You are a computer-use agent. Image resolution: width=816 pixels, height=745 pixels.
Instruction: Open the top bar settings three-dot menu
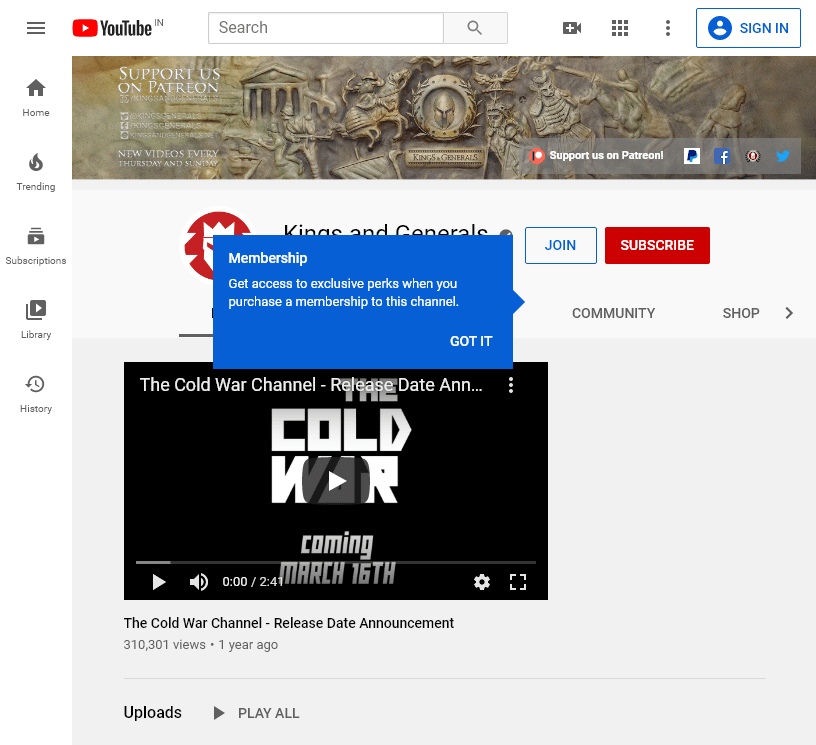(668, 28)
